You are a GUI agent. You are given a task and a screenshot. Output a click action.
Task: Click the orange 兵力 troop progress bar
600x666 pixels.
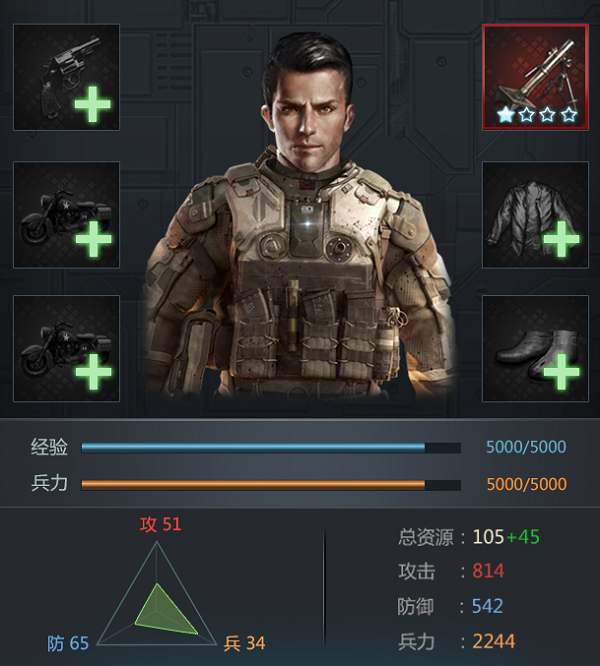pos(271,485)
